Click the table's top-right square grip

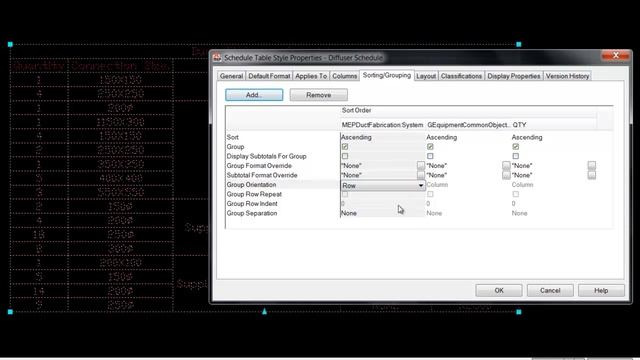[519, 44]
